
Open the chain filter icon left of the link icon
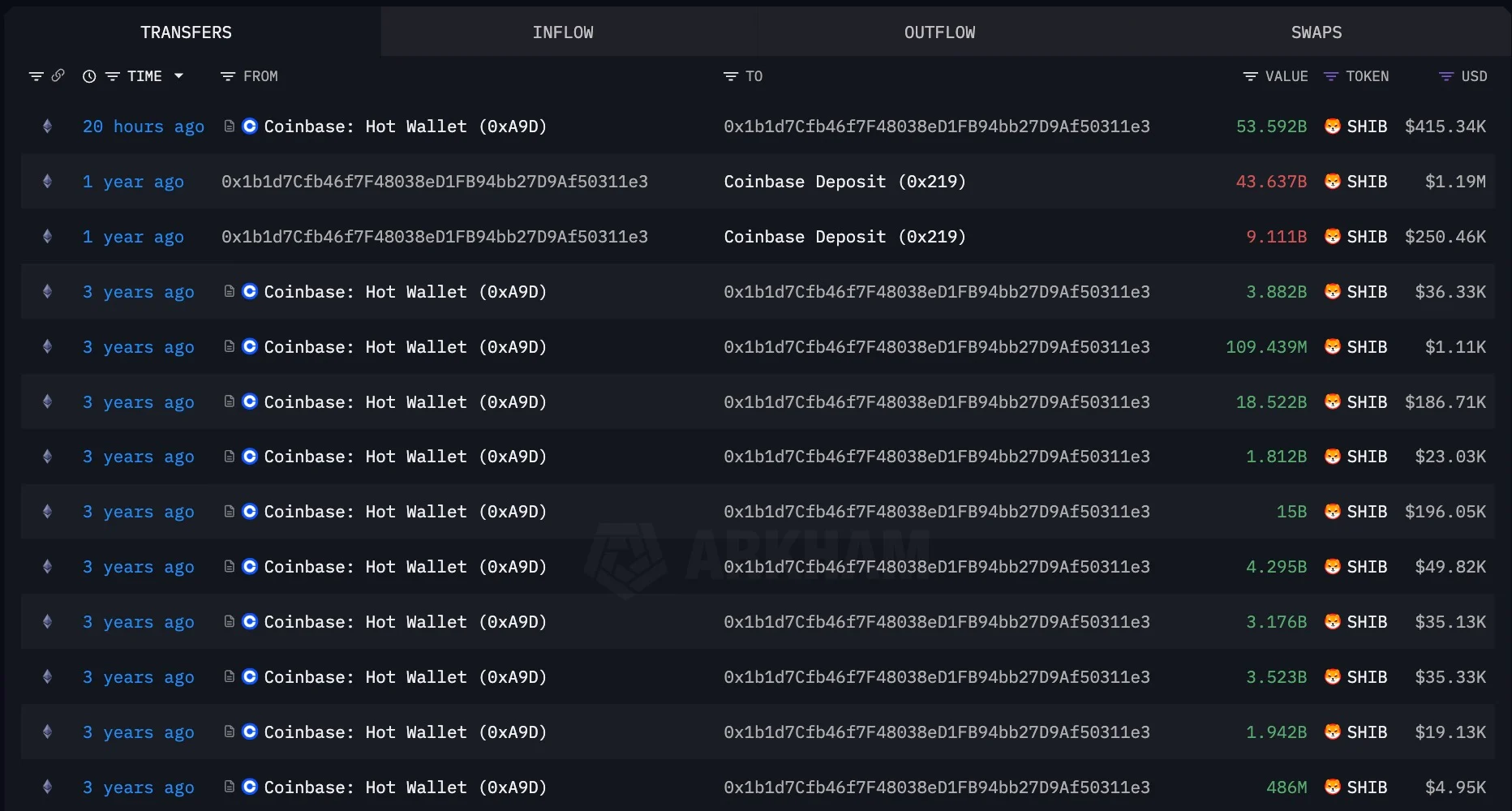(36, 76)
